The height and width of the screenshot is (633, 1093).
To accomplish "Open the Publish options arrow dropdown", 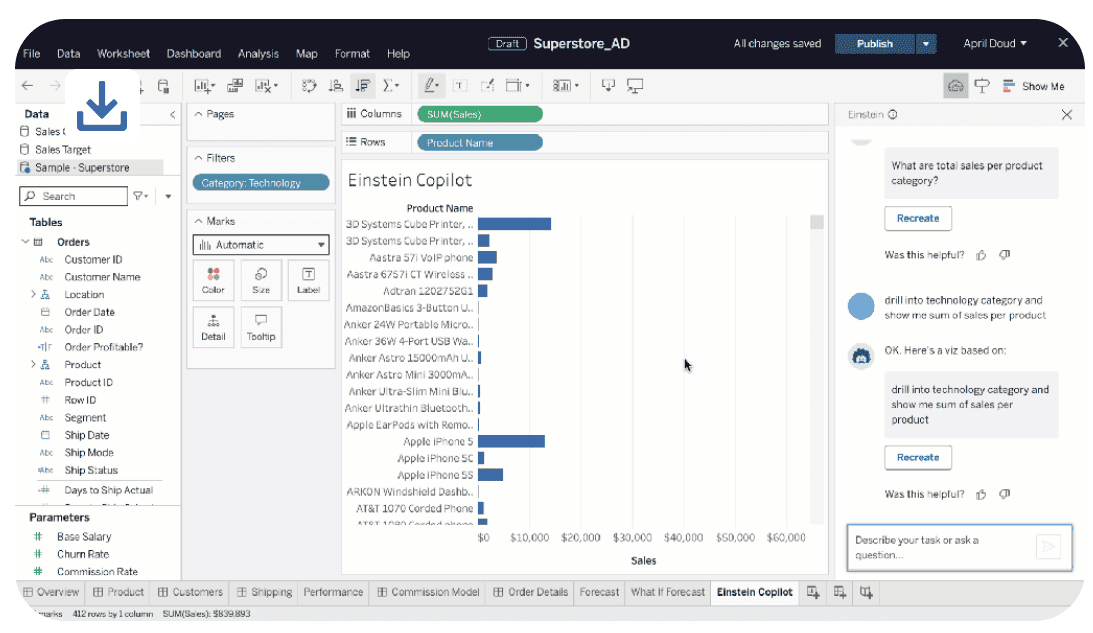I will point(926,44).
